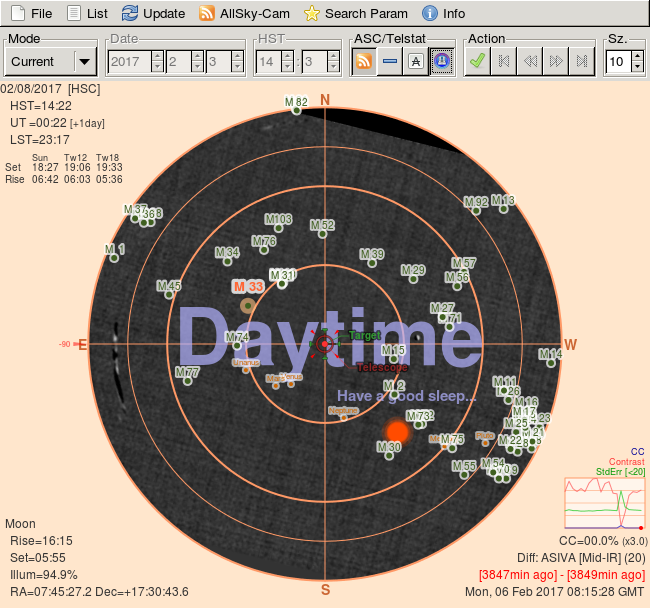
Task: Open the List menu item
Action: pos(87,13)
